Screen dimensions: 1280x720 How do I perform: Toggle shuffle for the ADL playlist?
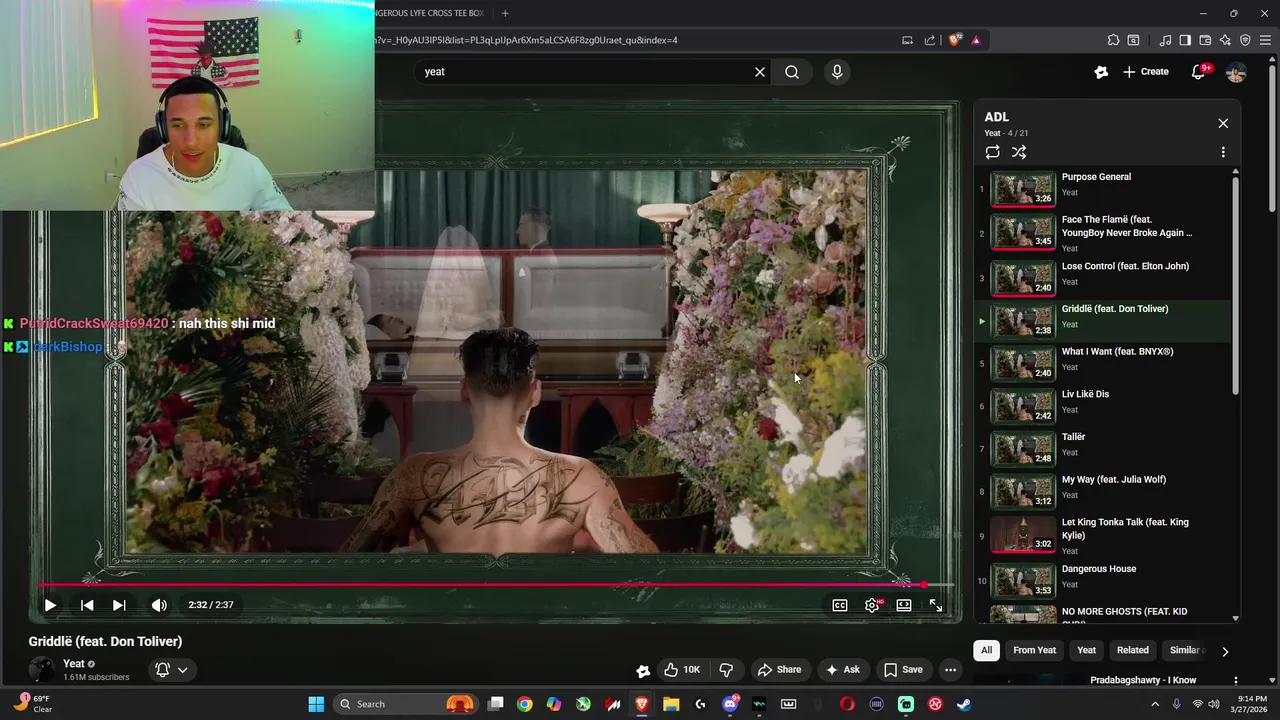pyautogui.click(x=1019, y=152)
